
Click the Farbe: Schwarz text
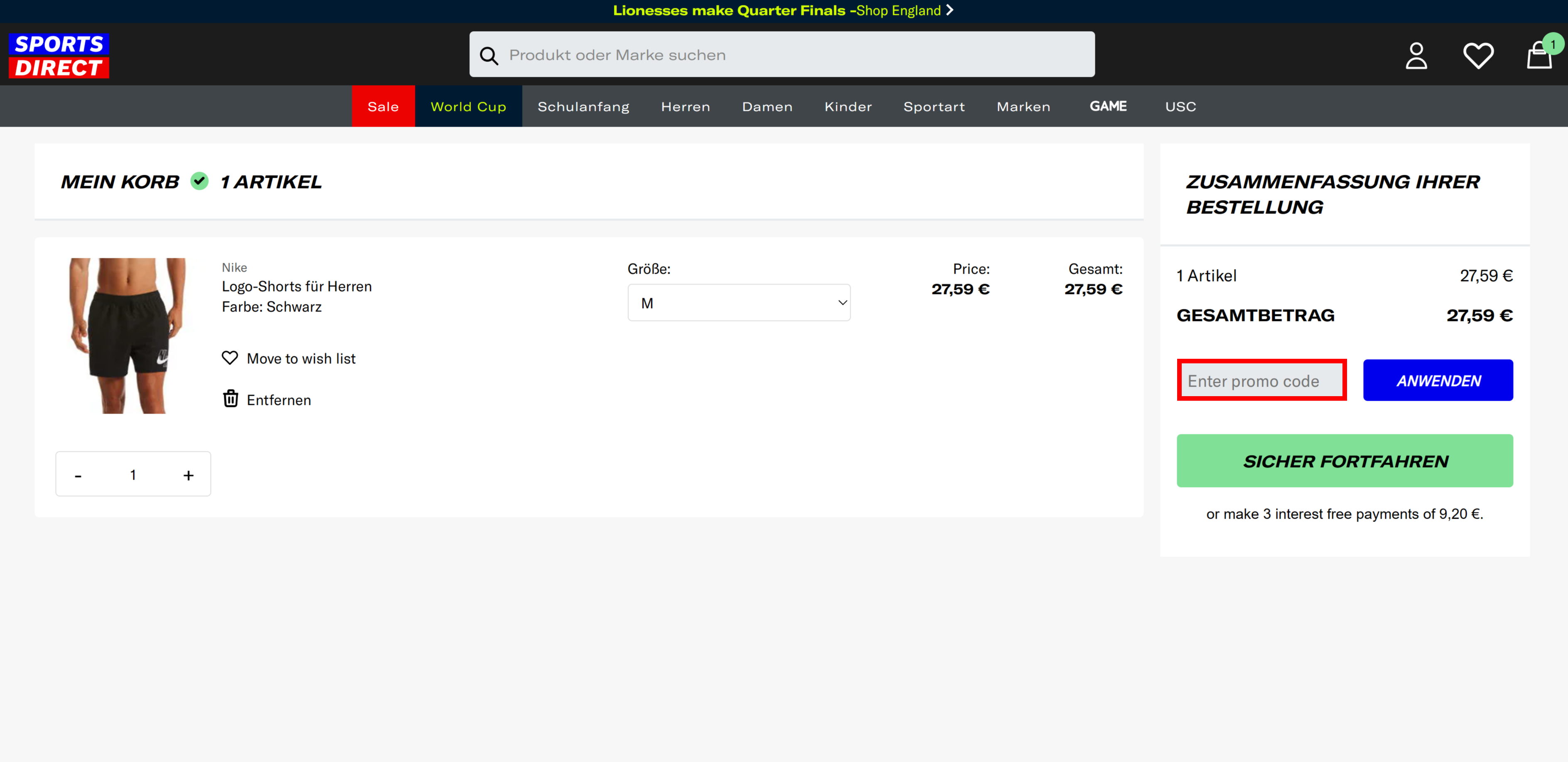[272, 307]
